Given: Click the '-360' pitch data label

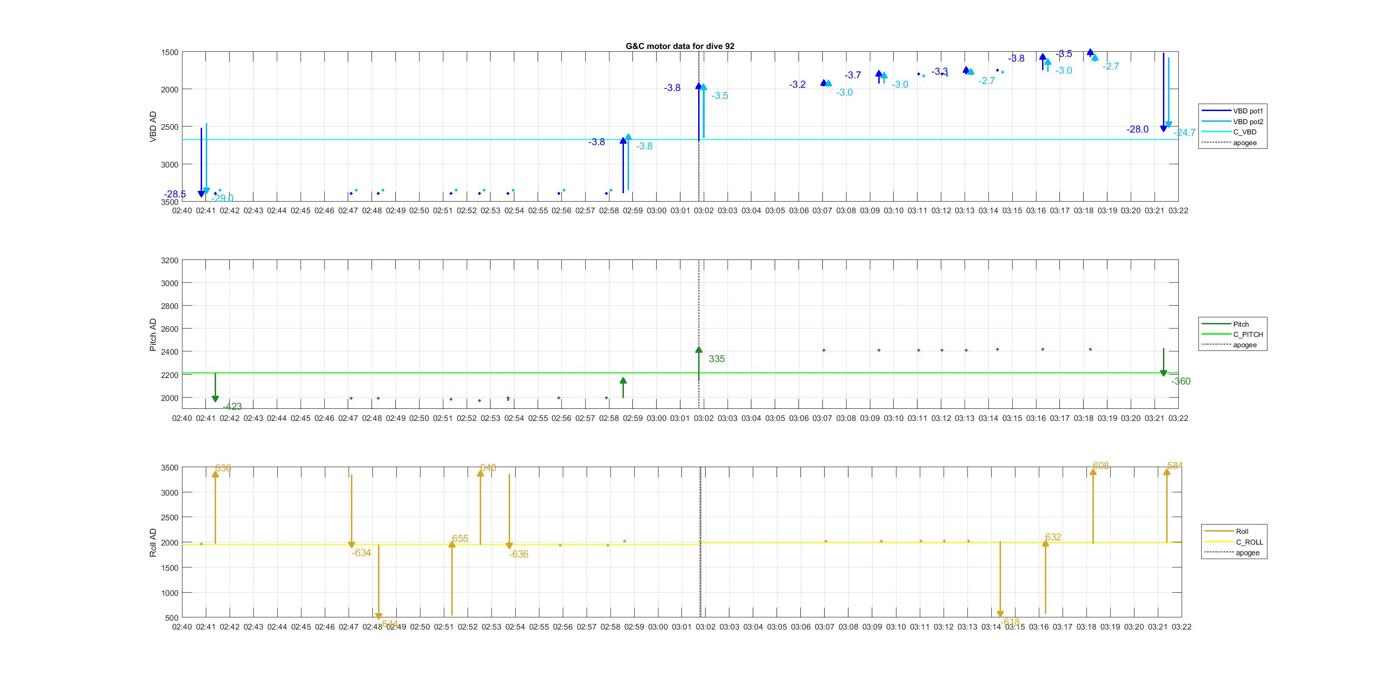Looking at the screenshot, I should coord(1181,382).
